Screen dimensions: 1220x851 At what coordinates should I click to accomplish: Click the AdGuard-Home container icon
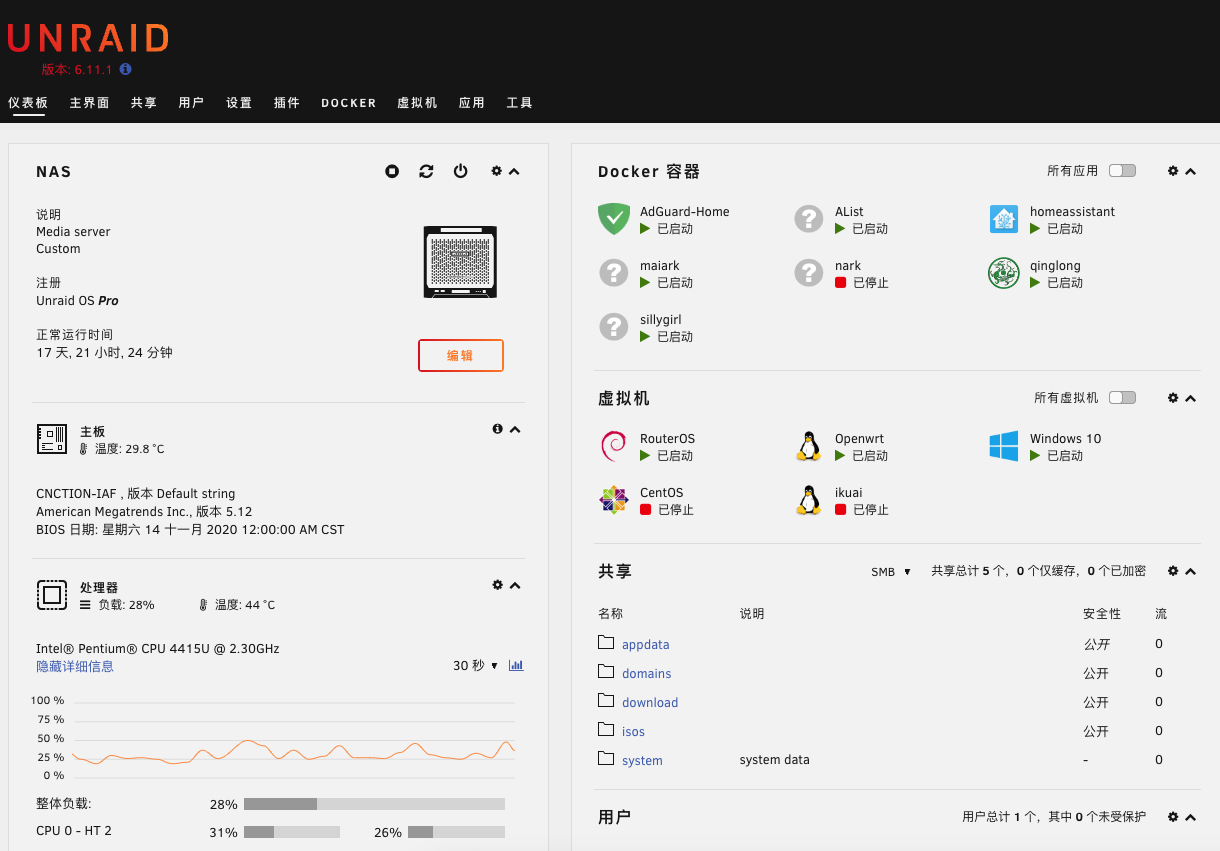coord(613,219)
